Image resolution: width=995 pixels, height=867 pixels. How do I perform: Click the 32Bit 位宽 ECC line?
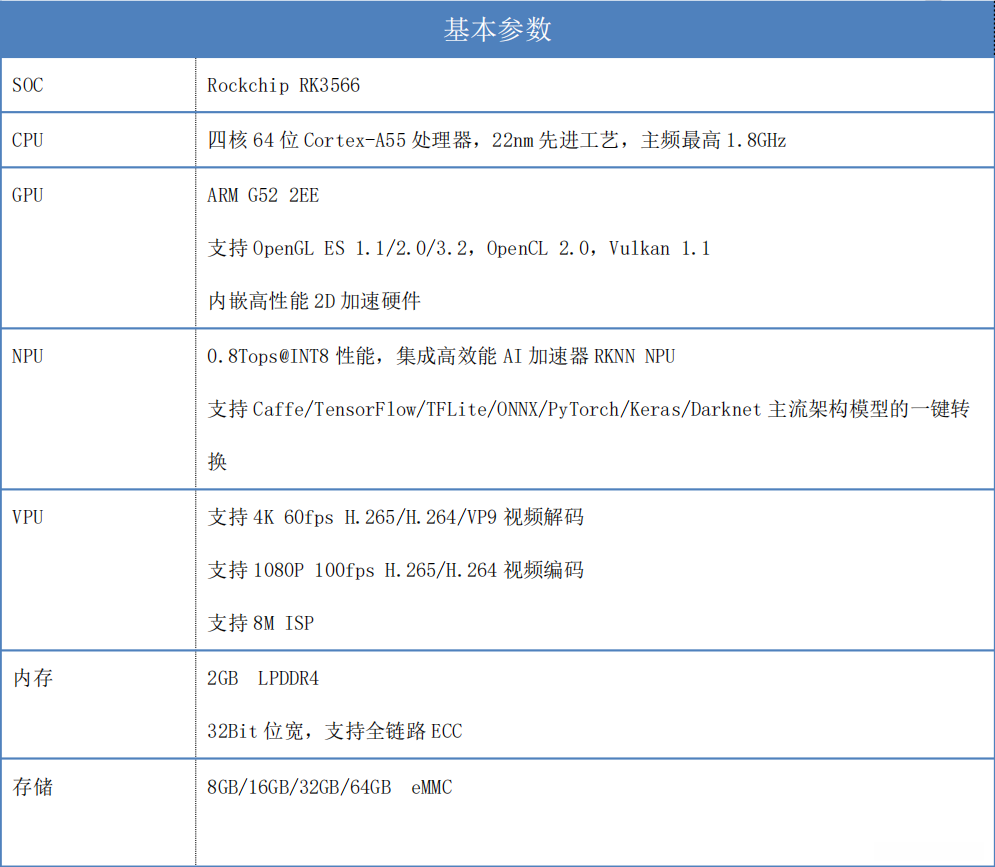coord(335,731)
